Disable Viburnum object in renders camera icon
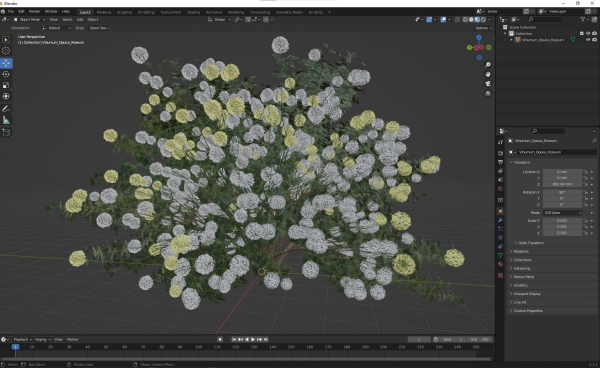Screen dimensions: 600x368 tap(594, 39)
